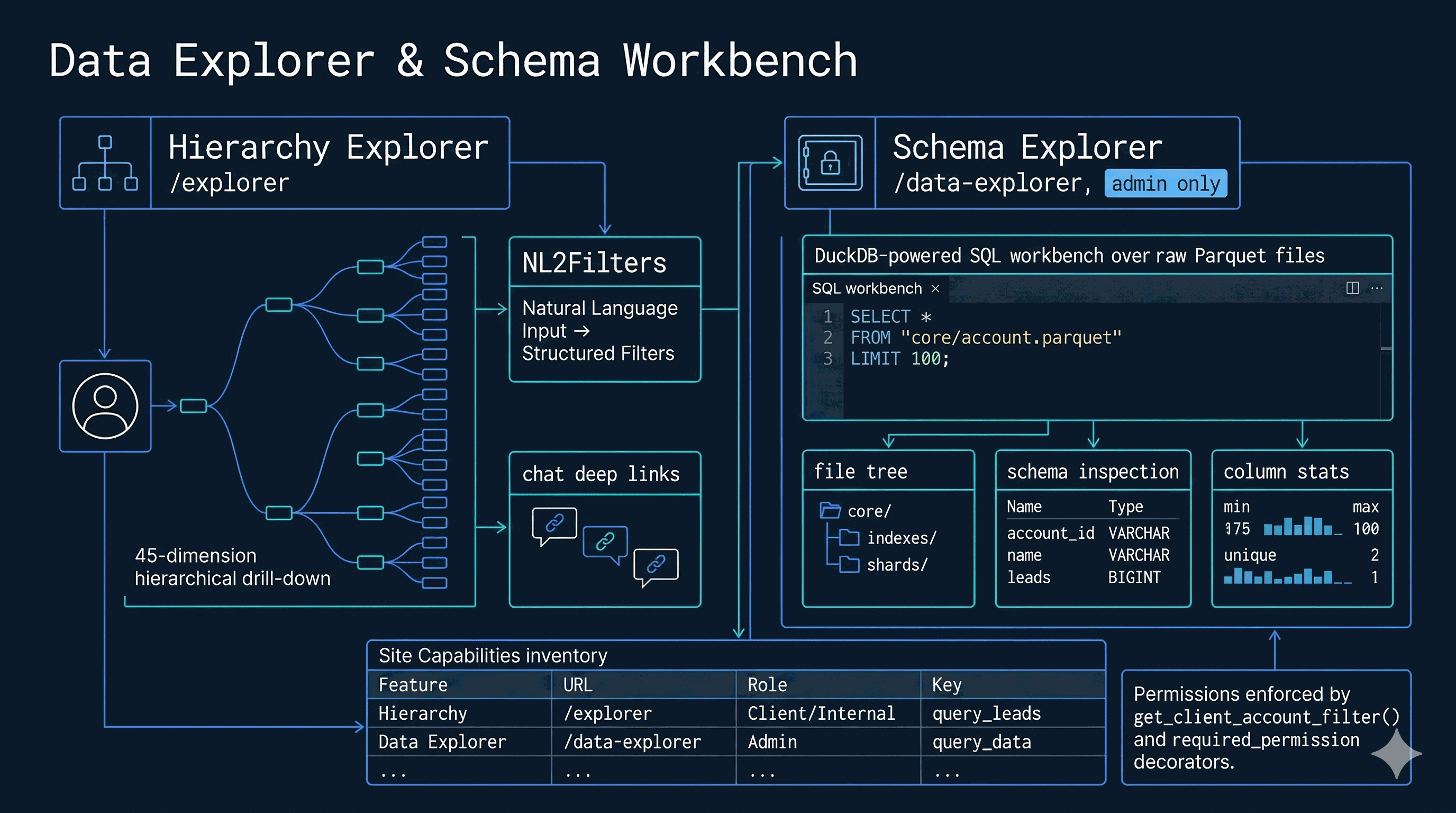Click the user profile avatar icon
The width and height of the screenshot is (1456, 813).
pyautogui.click(x=105, y=406)
